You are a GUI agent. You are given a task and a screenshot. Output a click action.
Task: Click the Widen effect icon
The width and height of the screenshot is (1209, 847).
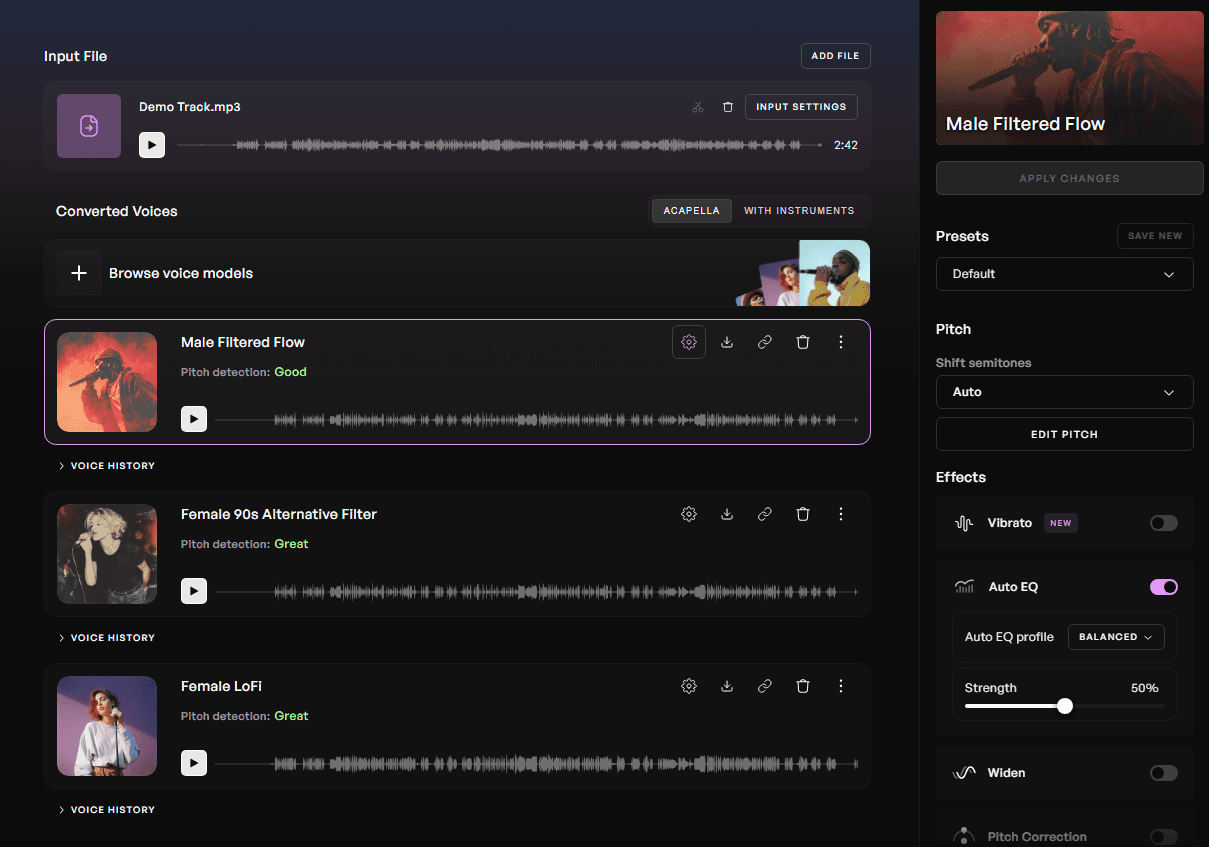tap(964, 773)
